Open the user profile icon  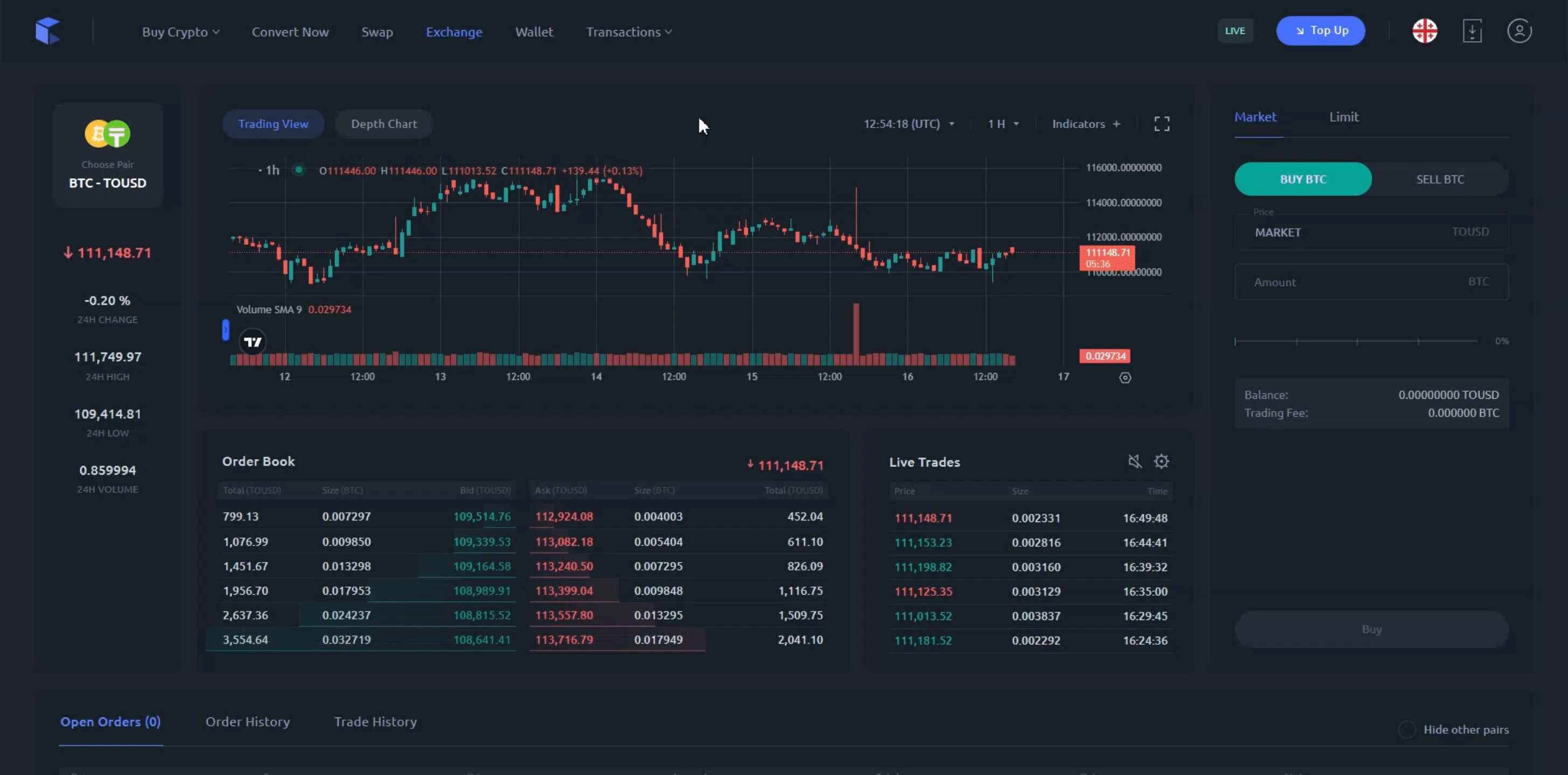pos(1520,31)
